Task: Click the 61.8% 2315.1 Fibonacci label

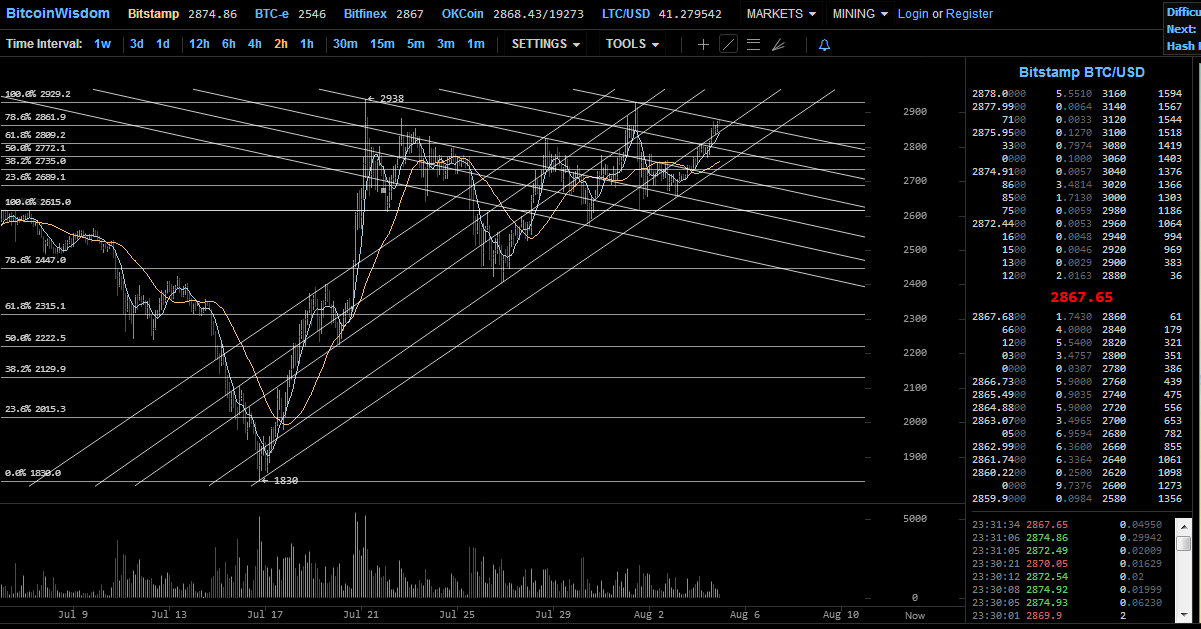Action: 35,306
